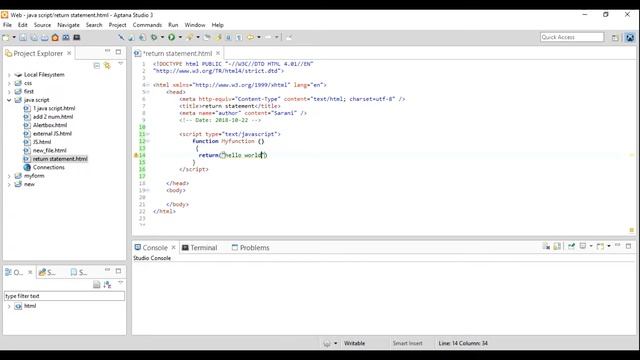The width and height of the screenshot is (640, 360).
Task: Open the debug icon dropdown arrow
Action: tap(162, 38)
